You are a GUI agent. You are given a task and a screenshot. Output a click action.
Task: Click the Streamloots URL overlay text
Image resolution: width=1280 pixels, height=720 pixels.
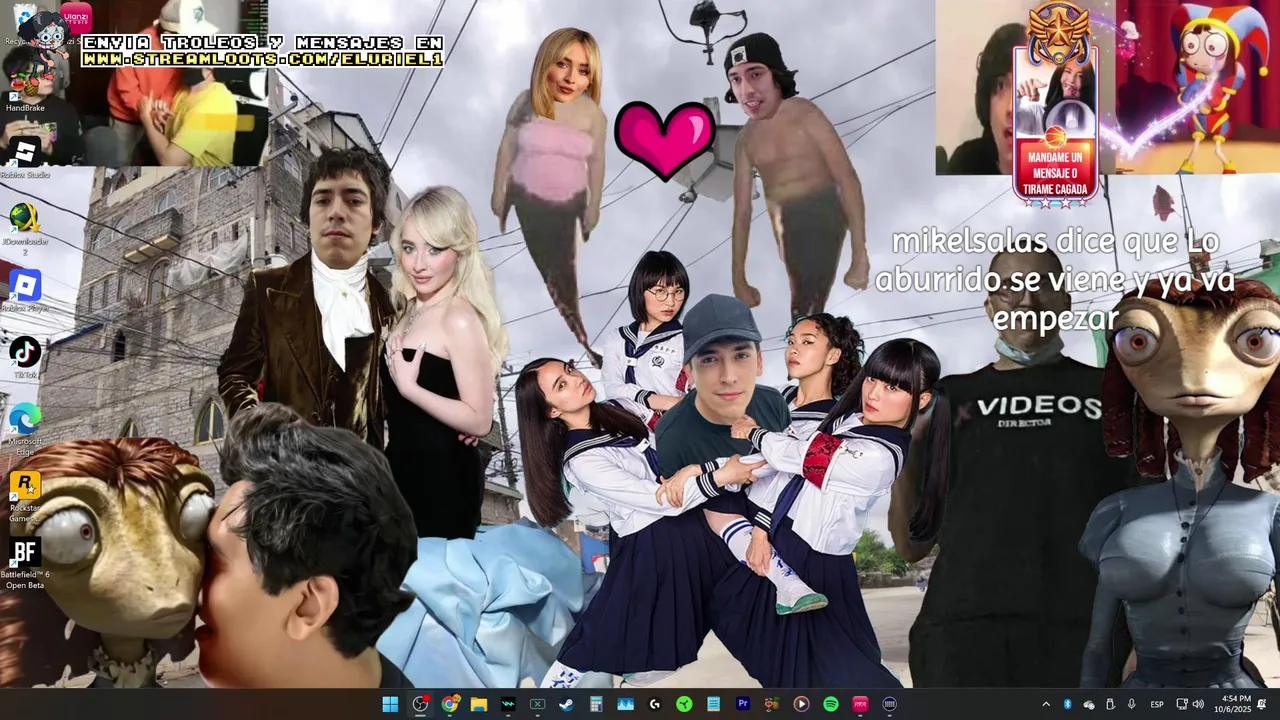pyautogui.click(x=262, y=60)
